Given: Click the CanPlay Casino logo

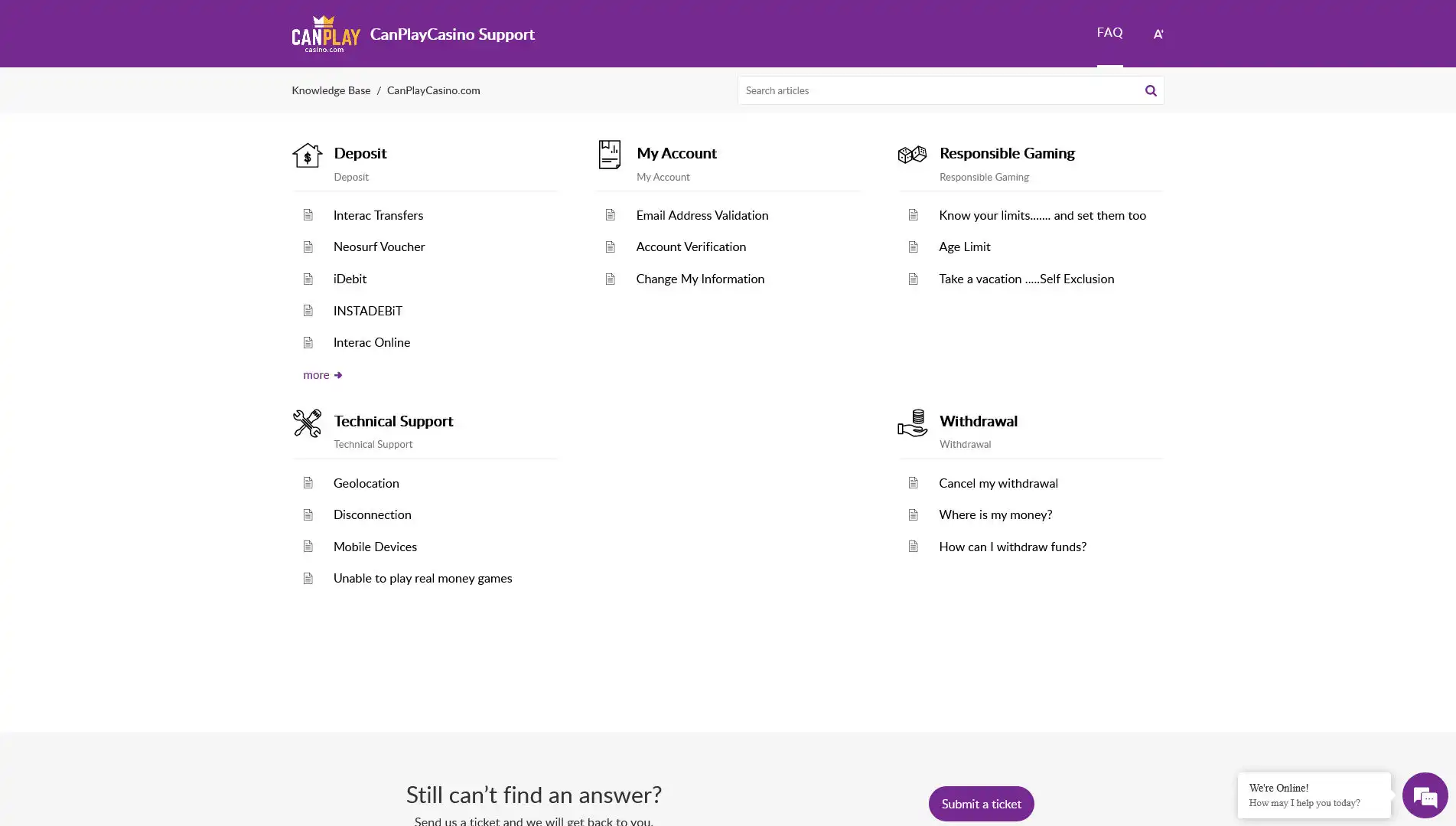Looking at the screenshot, I should pyautogui.click(x=326, y=34).
